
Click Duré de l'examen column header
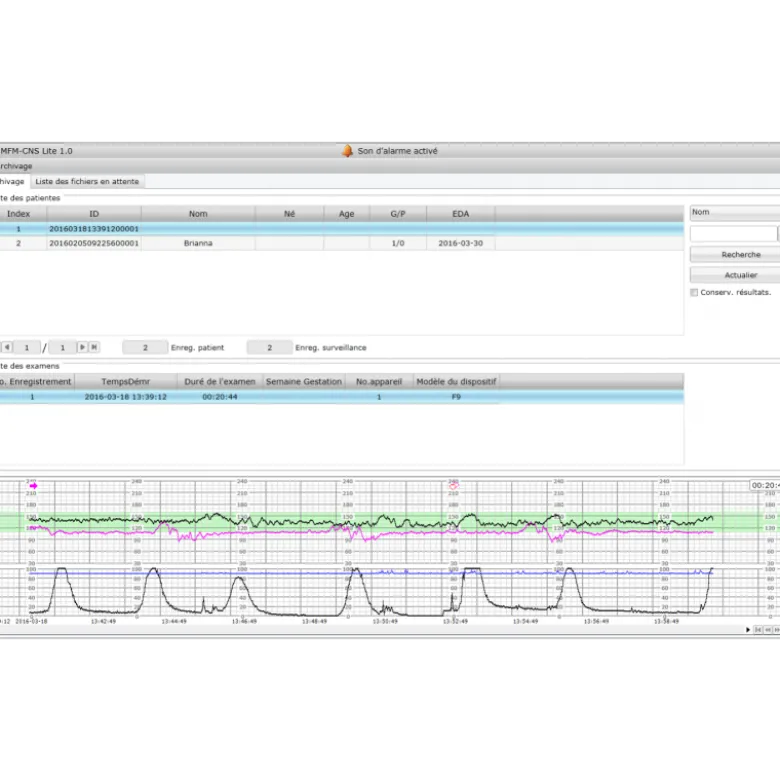[220, 382]
